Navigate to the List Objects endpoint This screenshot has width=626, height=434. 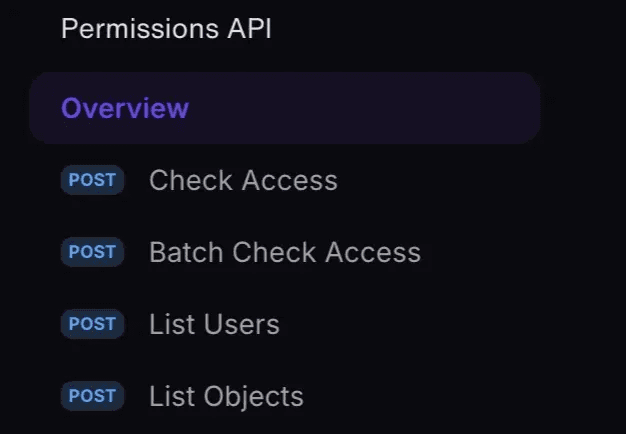[x=226, y=396]
